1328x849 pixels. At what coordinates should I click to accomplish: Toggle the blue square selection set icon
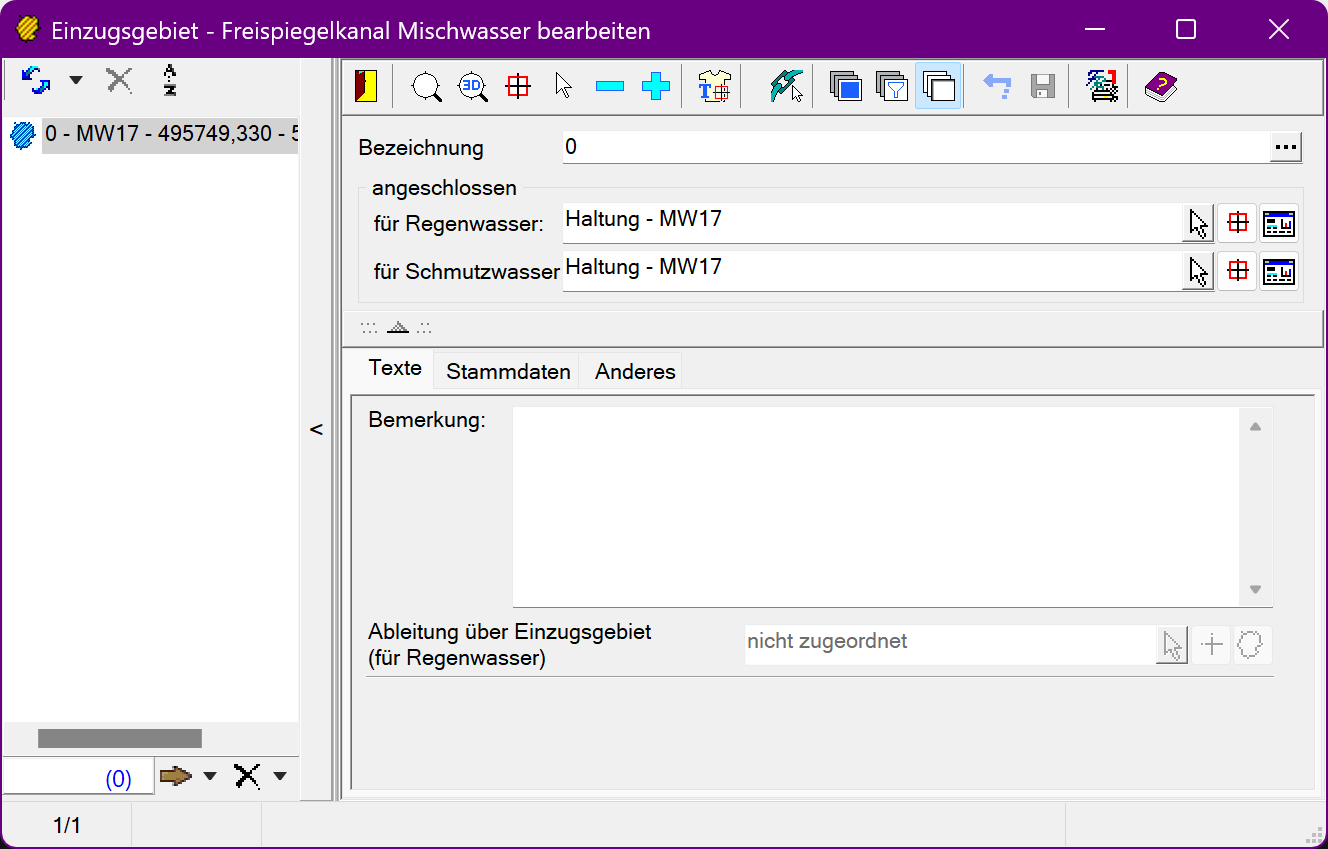click(846, 87)
